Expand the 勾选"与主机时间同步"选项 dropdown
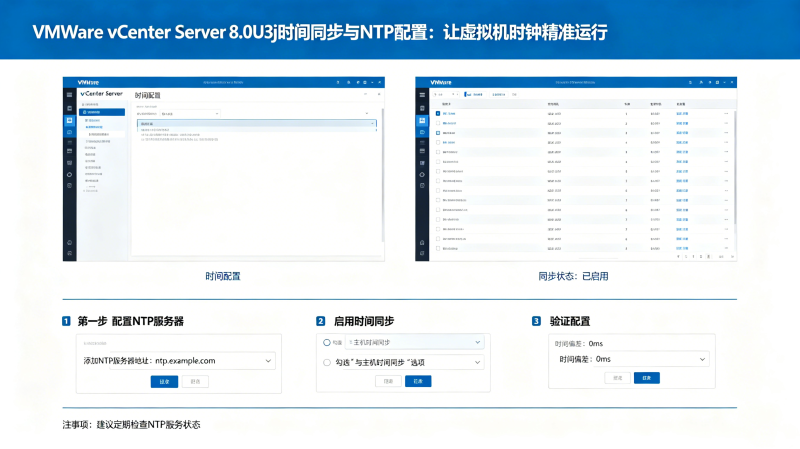Screen dimensions: 800x449 [408, 362]
